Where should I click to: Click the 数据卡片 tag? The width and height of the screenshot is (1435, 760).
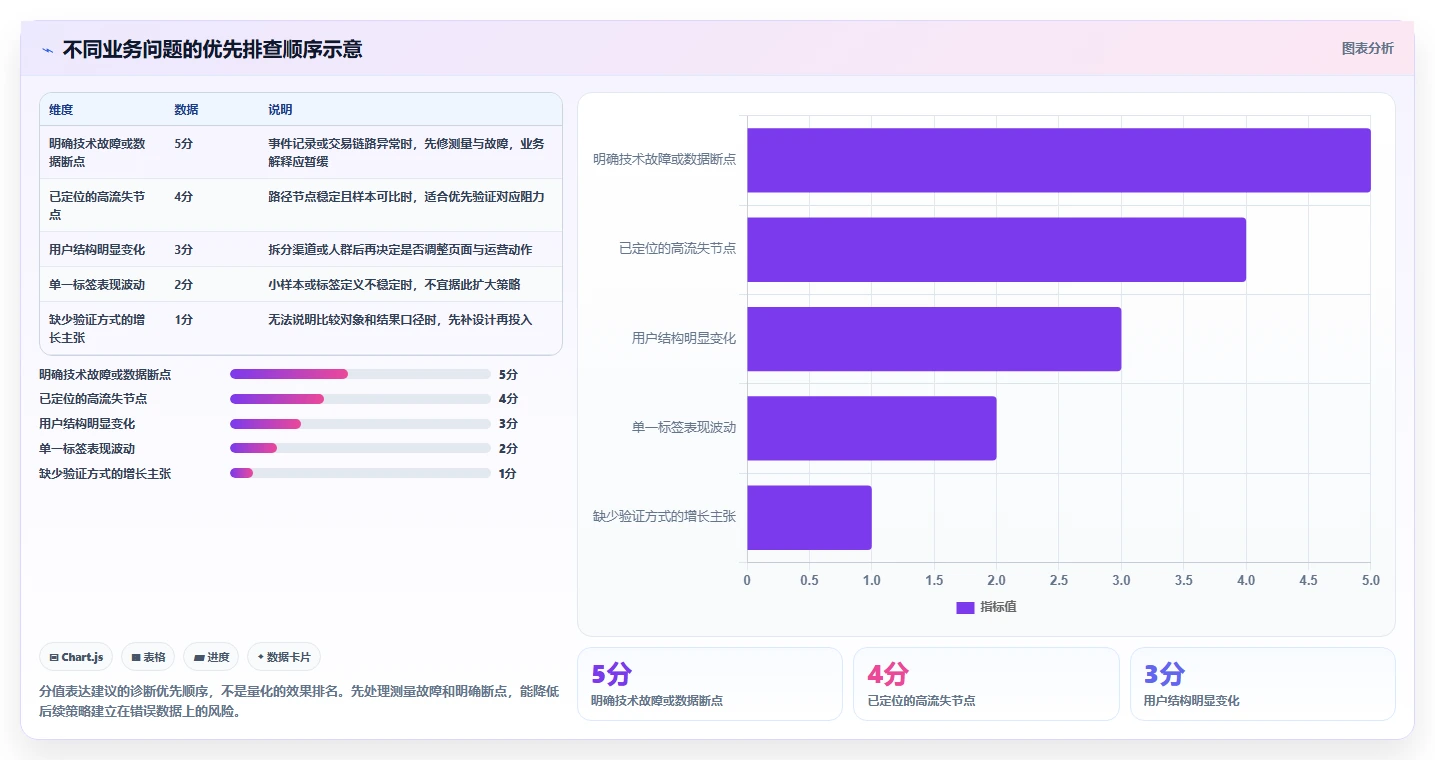284,657
